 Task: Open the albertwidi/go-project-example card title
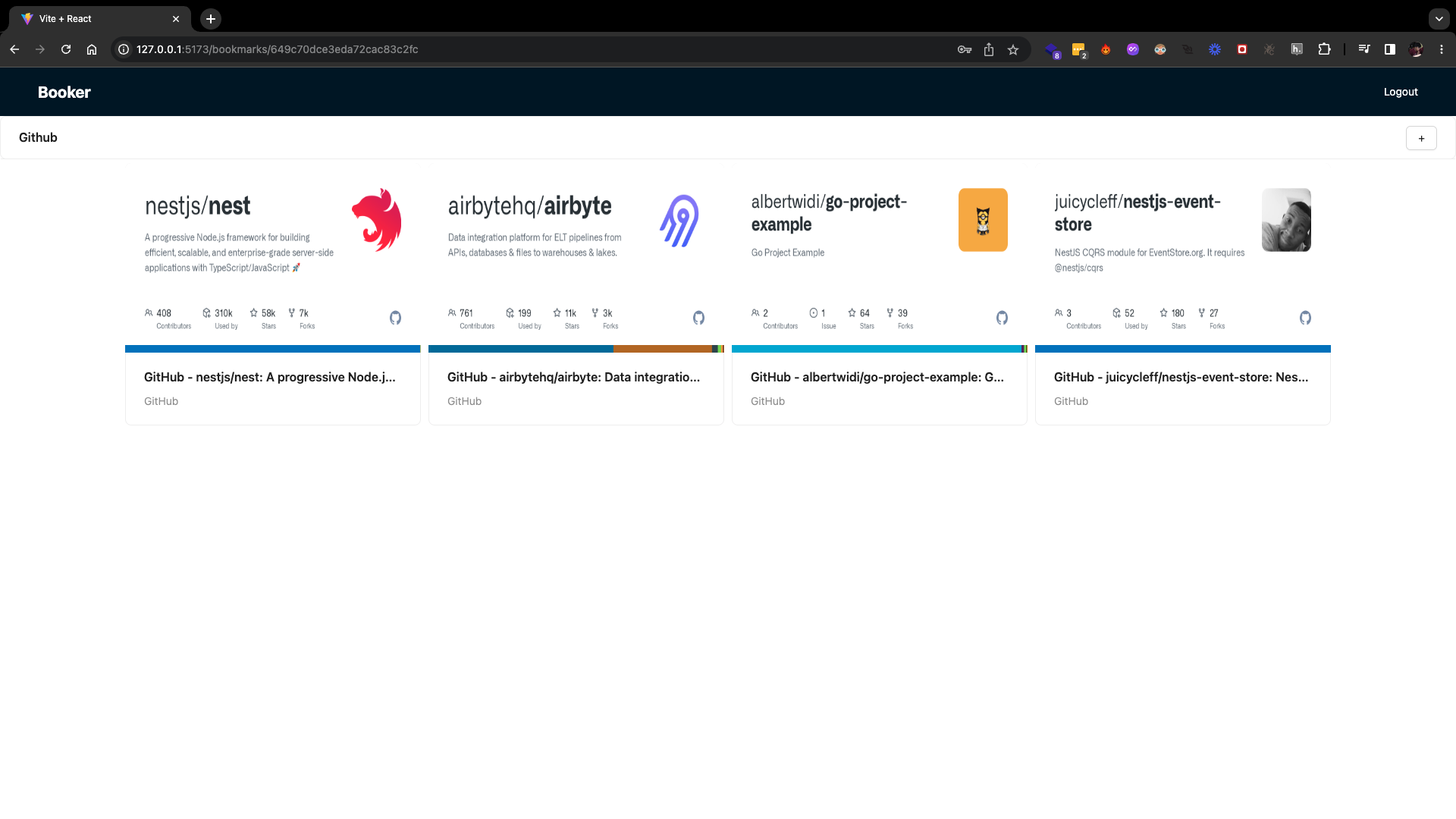click(x=877, y=377)
